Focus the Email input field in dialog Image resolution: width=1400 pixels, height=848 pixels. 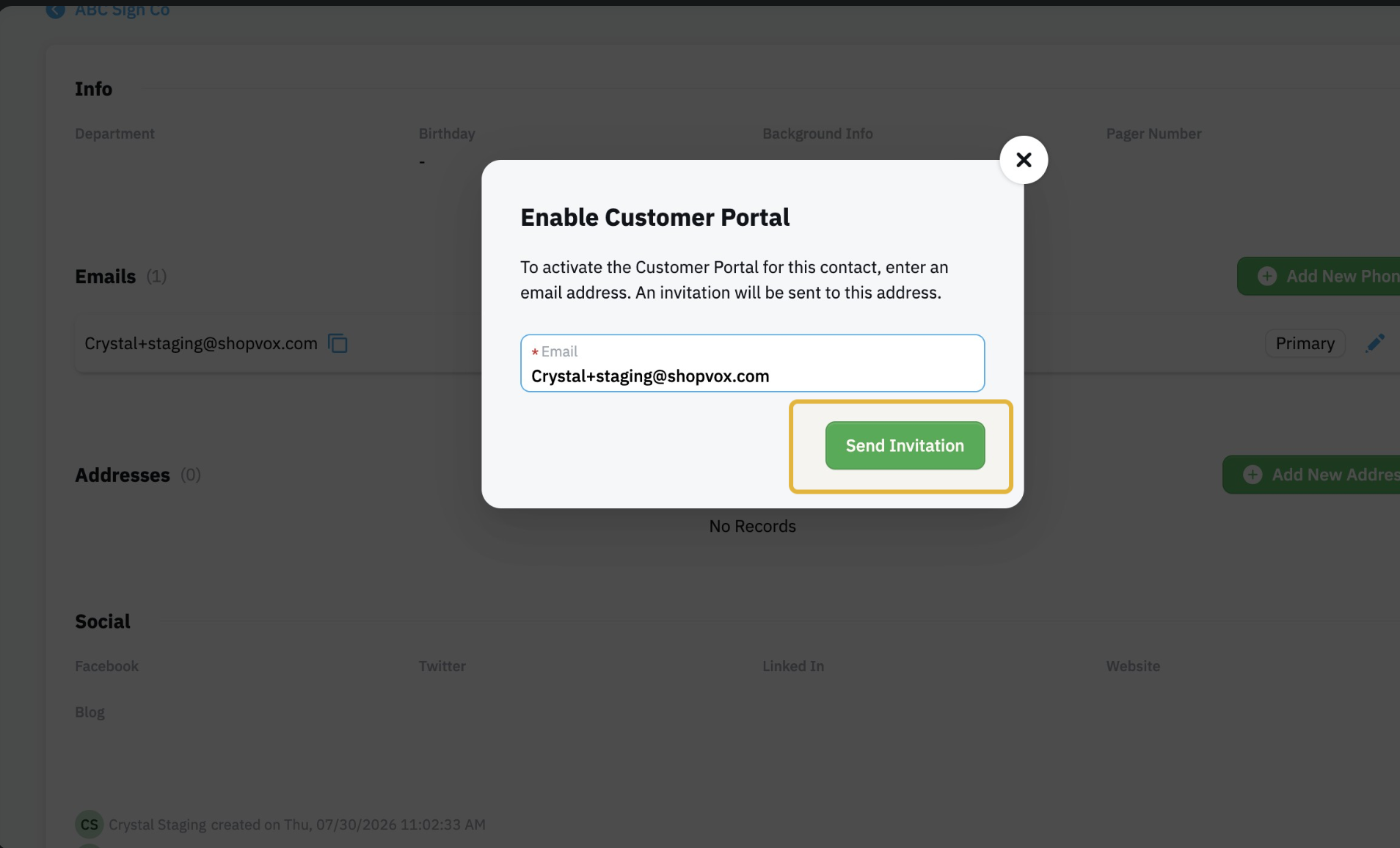[752, 363]
